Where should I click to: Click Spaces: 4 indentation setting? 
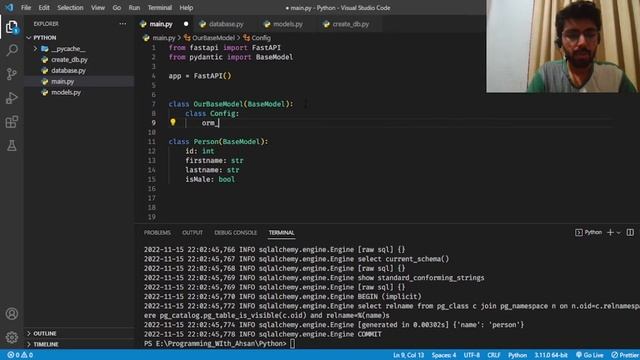[444, 355]
